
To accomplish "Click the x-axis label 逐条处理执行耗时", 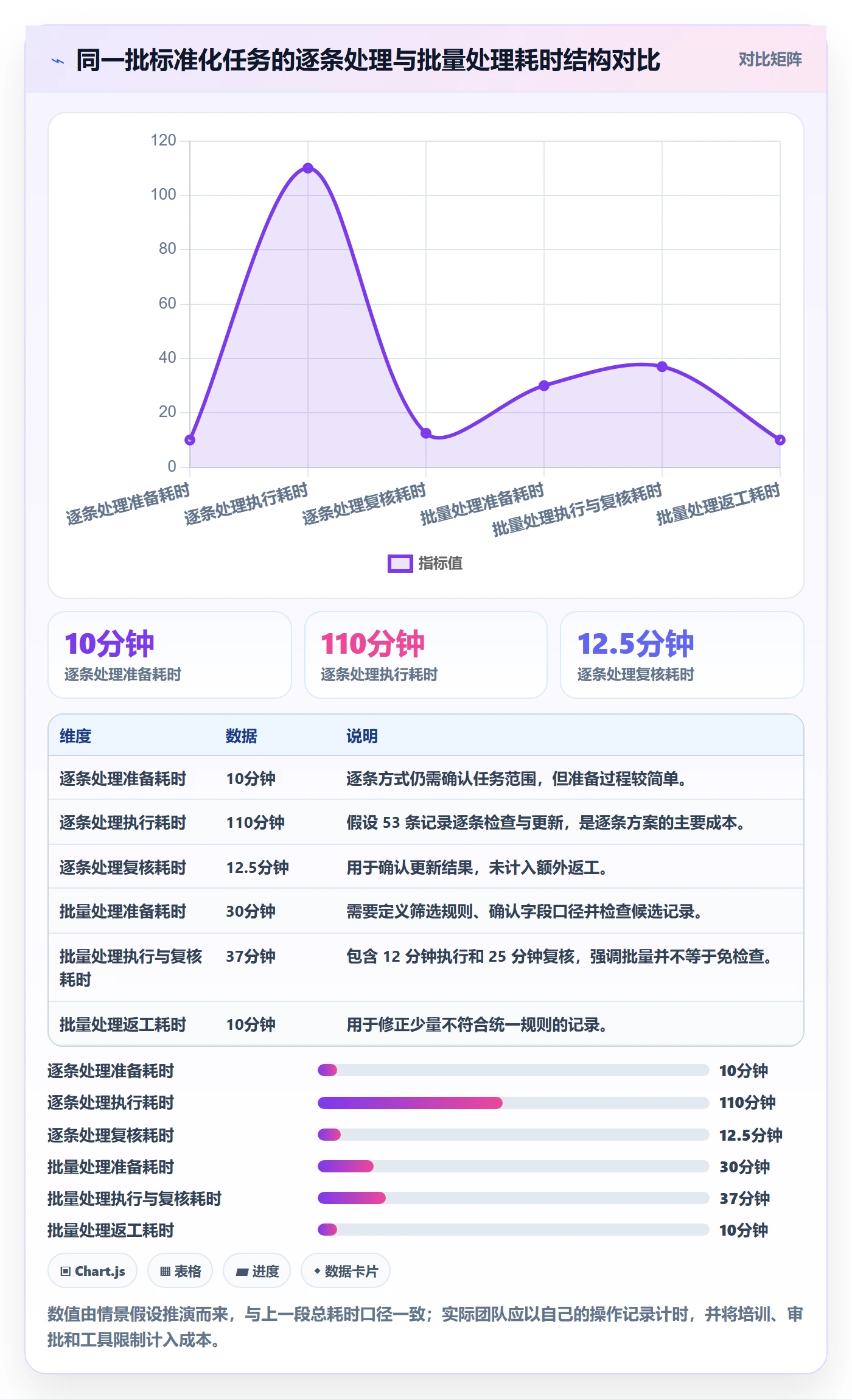I will point(246,504).
